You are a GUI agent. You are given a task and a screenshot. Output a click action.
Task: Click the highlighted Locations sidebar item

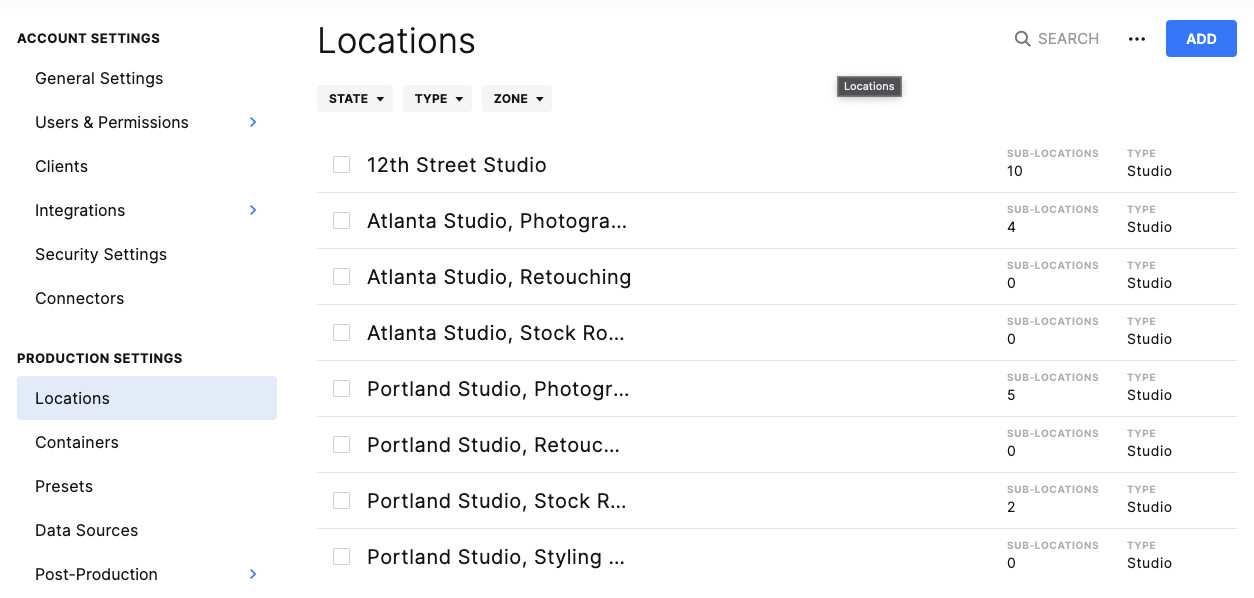click(x=72, y=398)
